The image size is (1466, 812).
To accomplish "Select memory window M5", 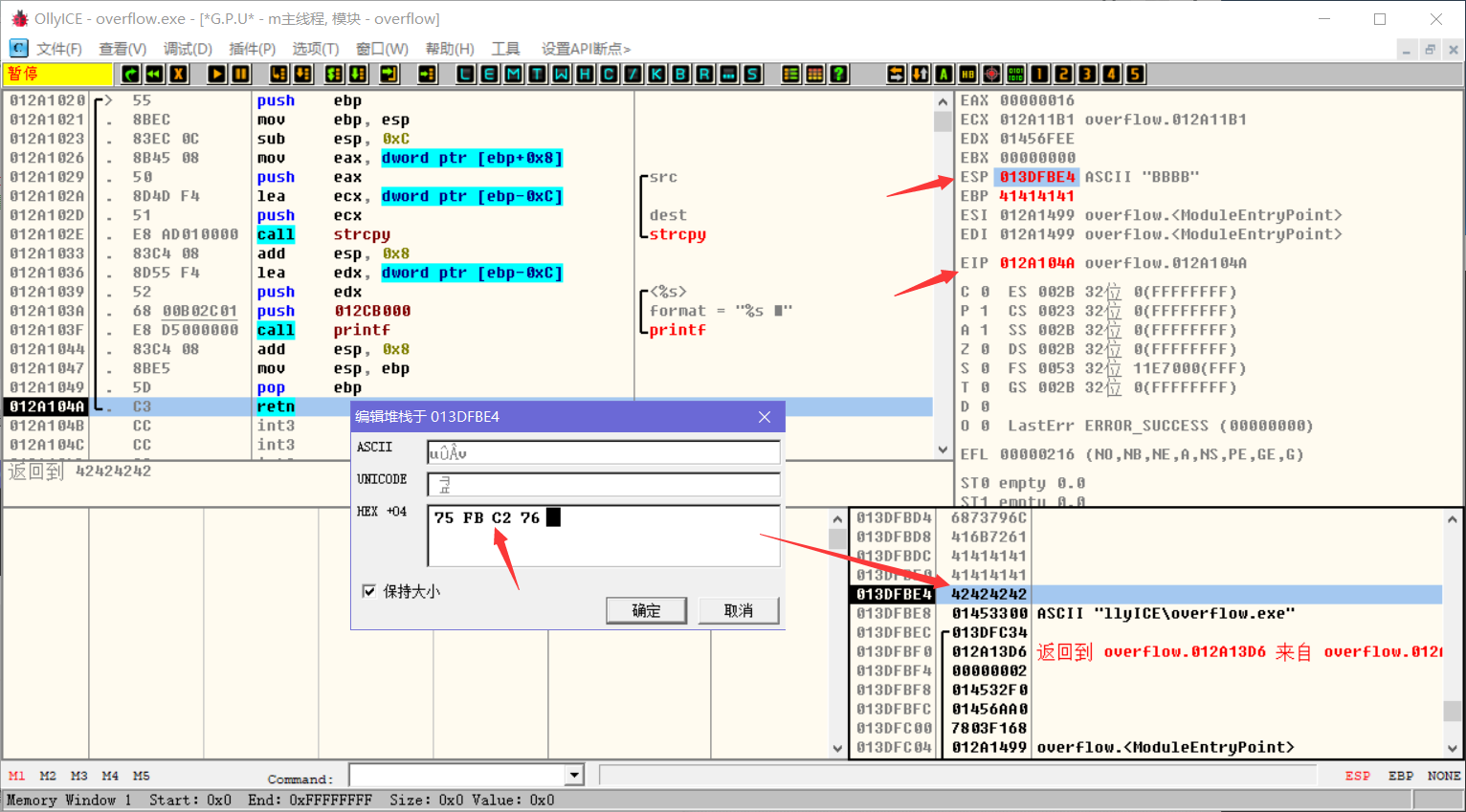I will coord(142,776).
